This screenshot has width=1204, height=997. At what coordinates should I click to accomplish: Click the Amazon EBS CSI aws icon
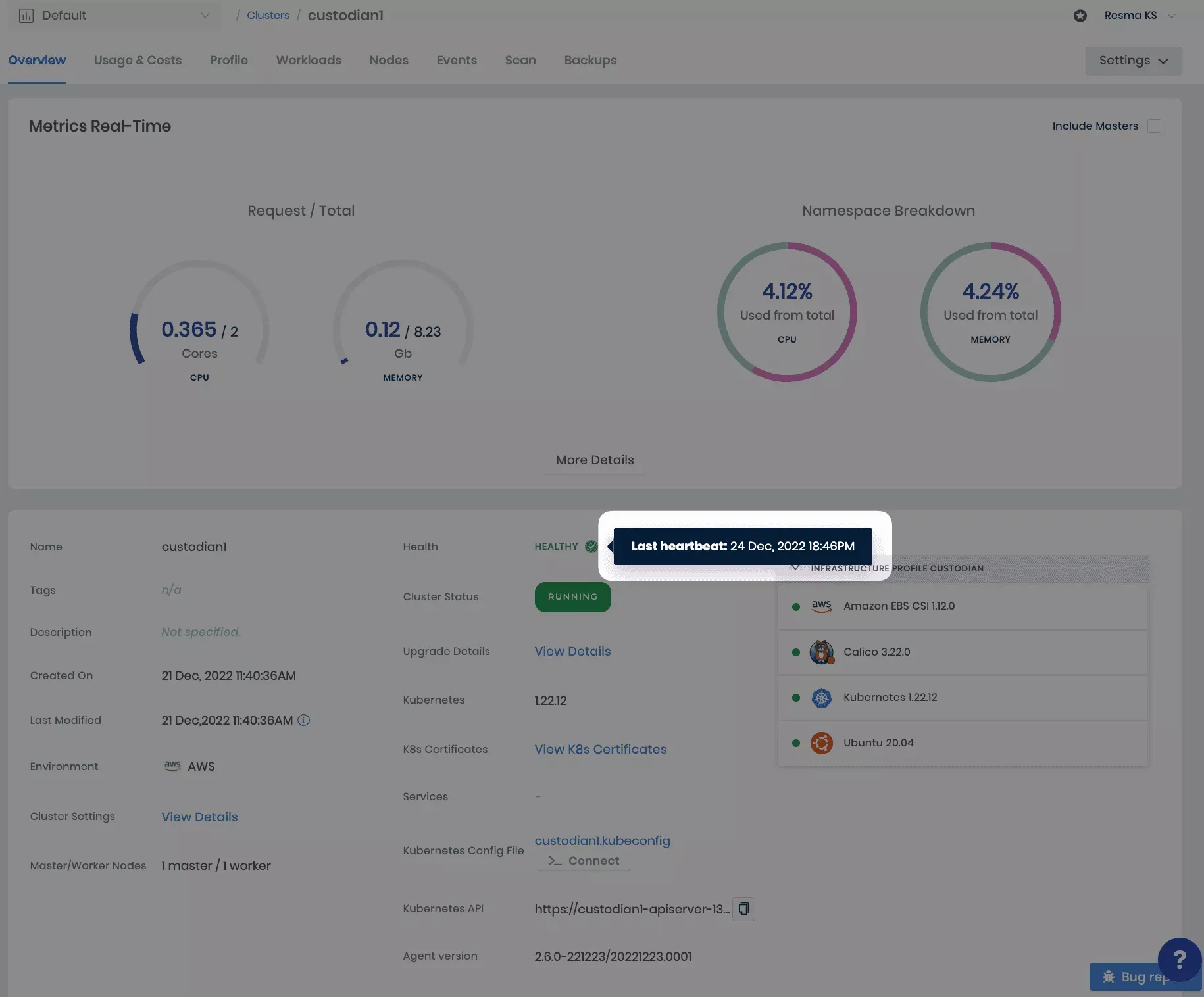(821, 606)
